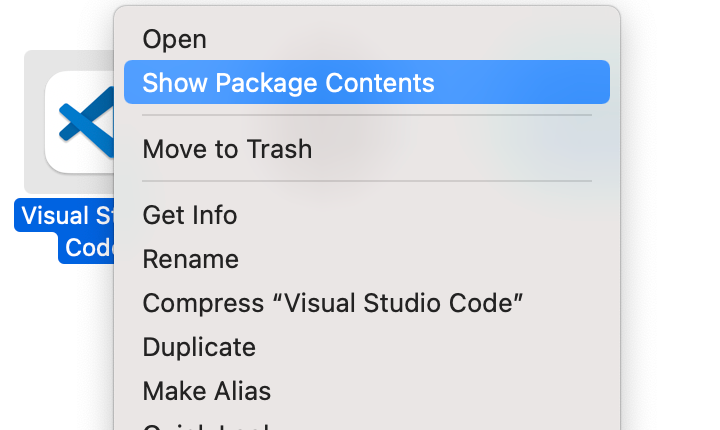
Task: Choose Open from the context menu
Action: pos(175,39)
